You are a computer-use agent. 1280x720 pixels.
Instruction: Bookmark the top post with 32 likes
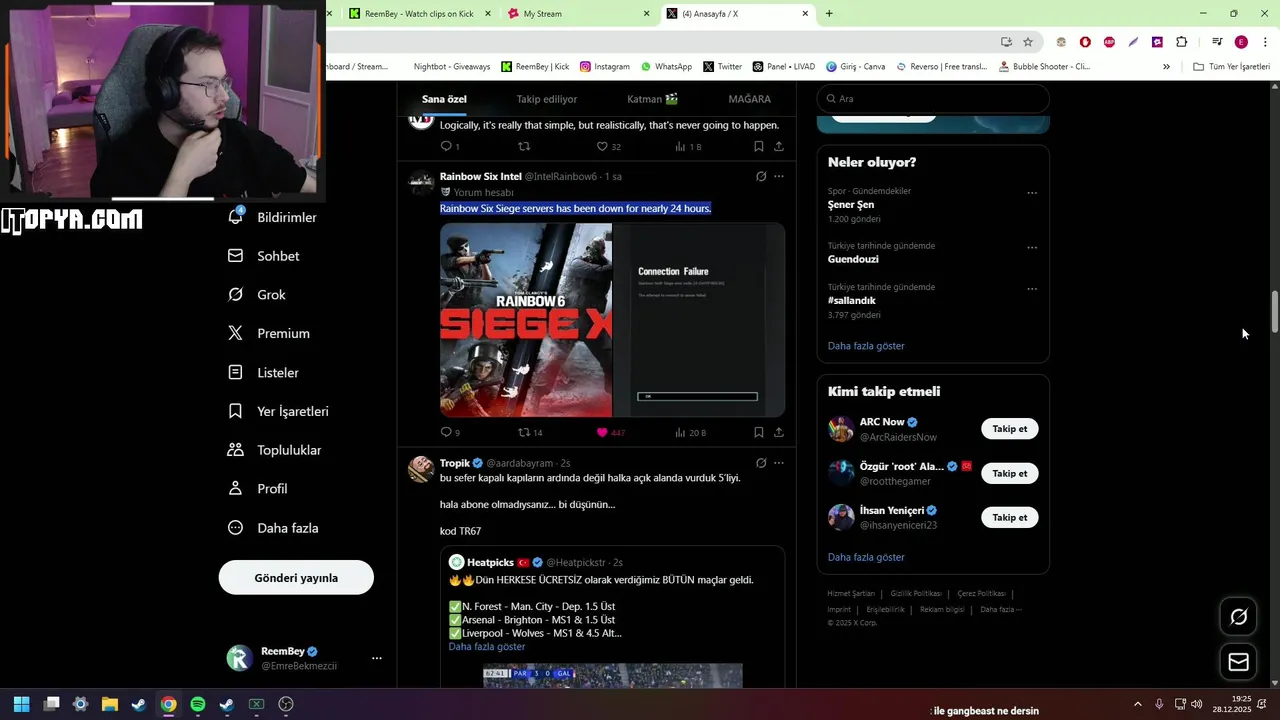pyautogui.click(x=759, y=146)
